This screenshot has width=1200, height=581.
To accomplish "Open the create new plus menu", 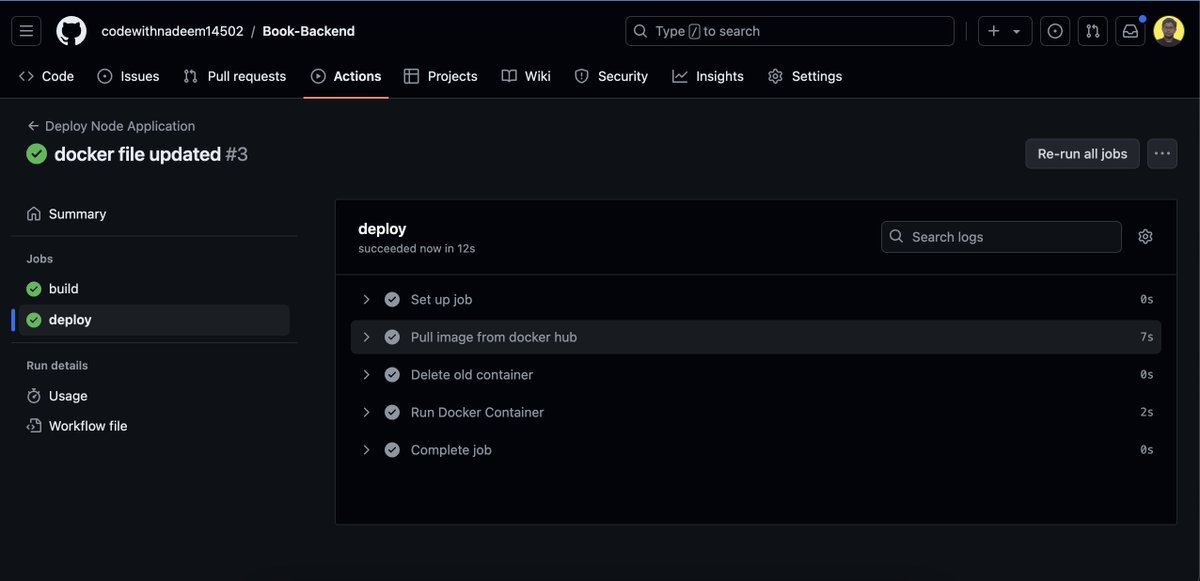I will pos(1005,31).
